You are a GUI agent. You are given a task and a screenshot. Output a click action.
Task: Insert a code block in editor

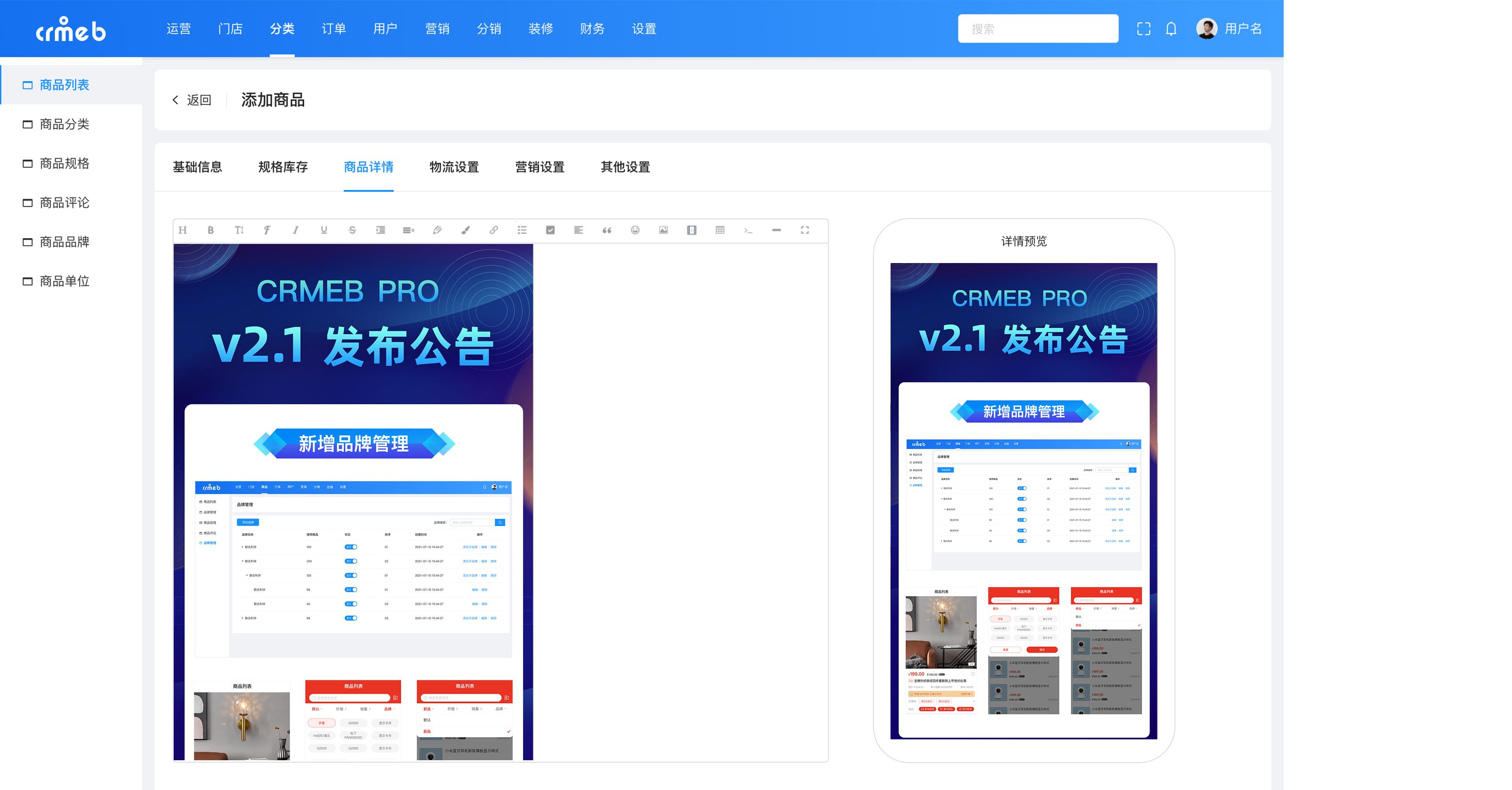pyautogui.click(x=748, y=230)
